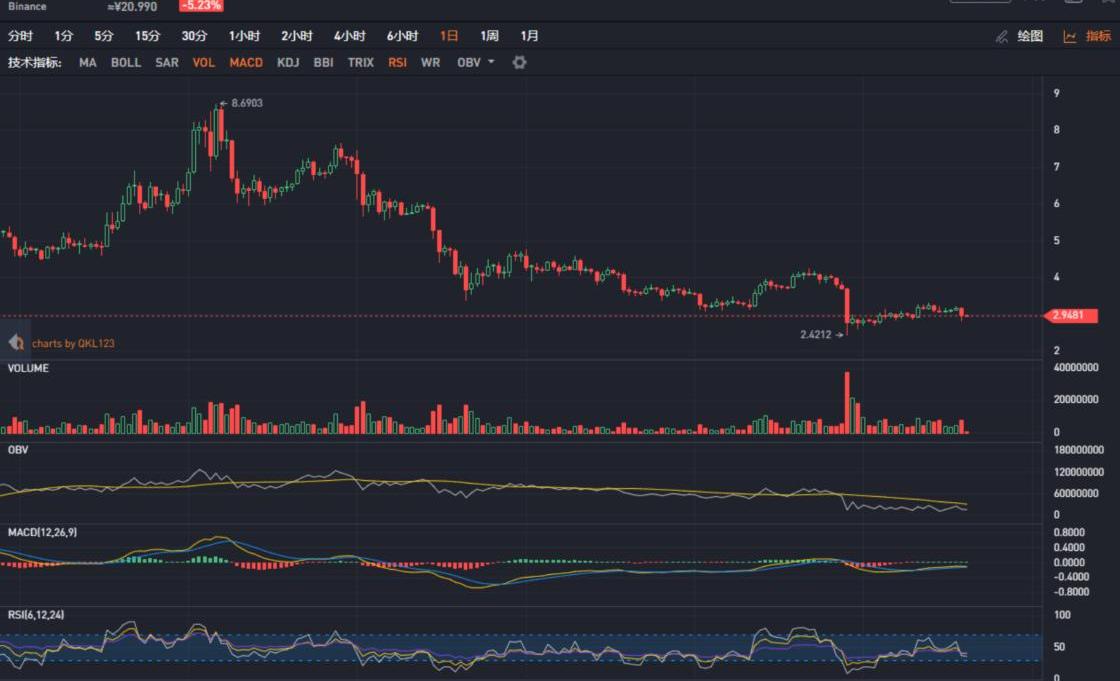This screenshot has height=681, width=1120.
Task: Toggle the VOL indicator off
Action: (x=203, y=62)
